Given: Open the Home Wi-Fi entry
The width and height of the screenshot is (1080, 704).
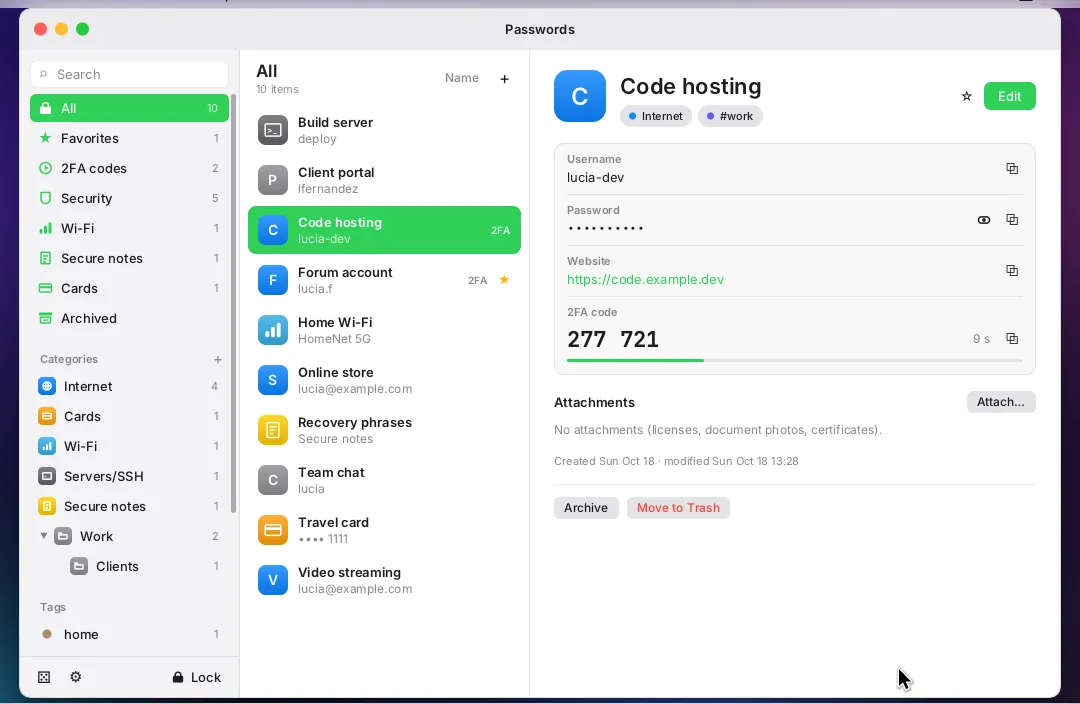Looking at the screenshot, I should point(384,330).
